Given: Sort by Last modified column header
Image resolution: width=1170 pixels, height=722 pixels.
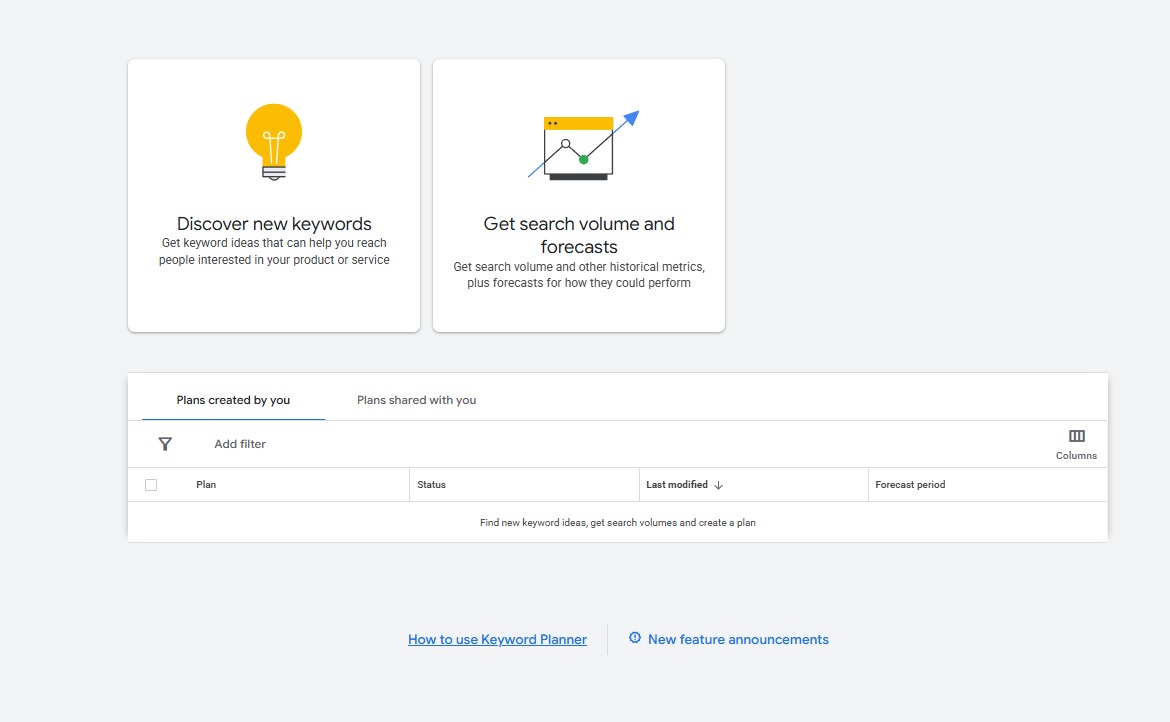Looking at the screenshot, I should [x=677, y=485].
